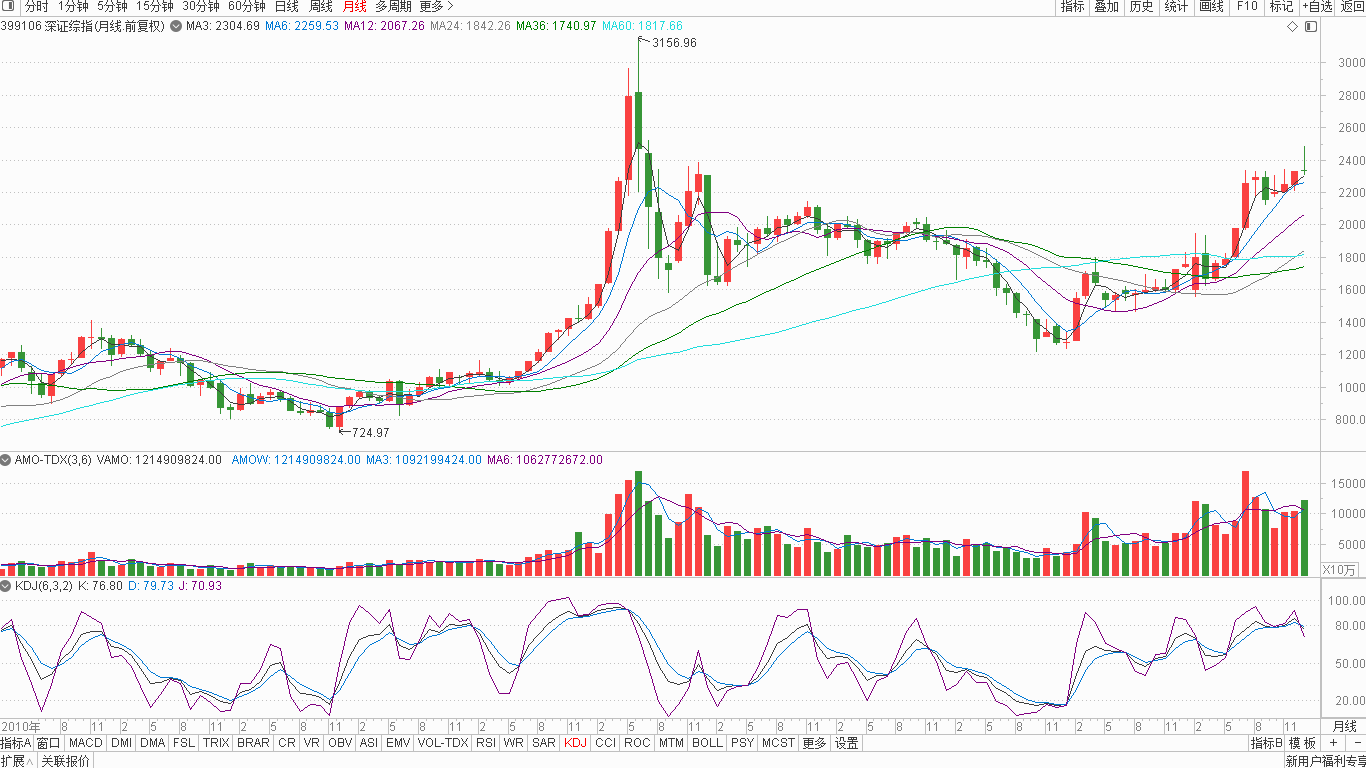Open the 设置 indicator settings

[847, 743]
